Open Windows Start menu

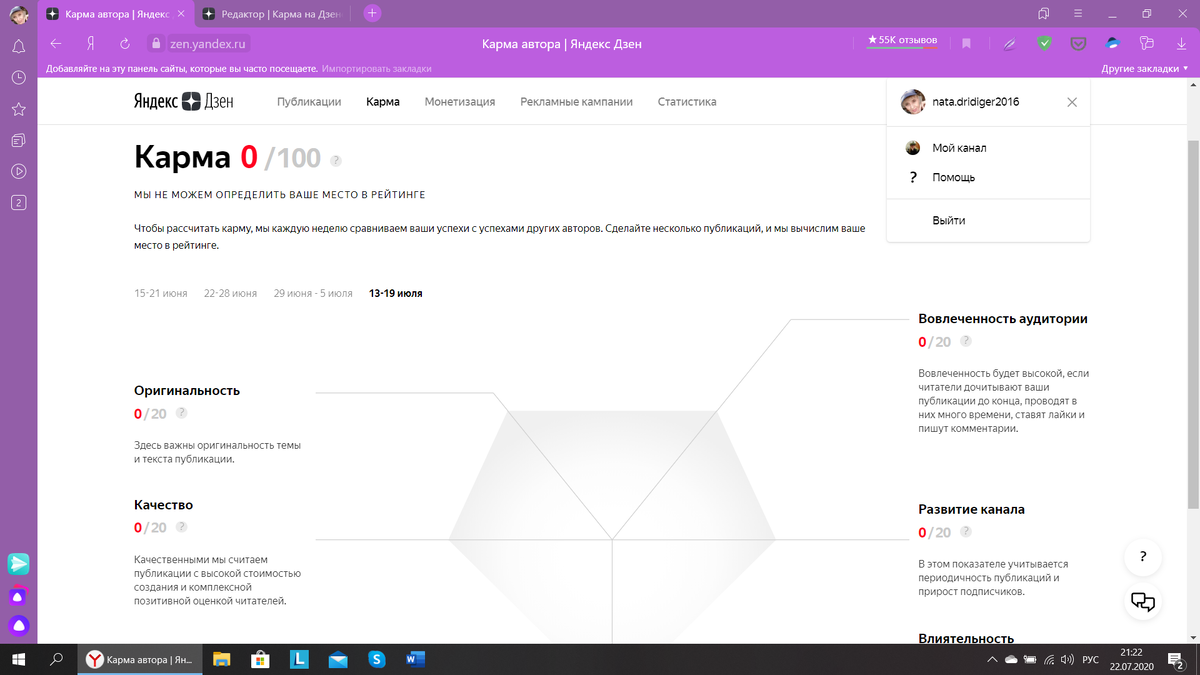[18, 659]
